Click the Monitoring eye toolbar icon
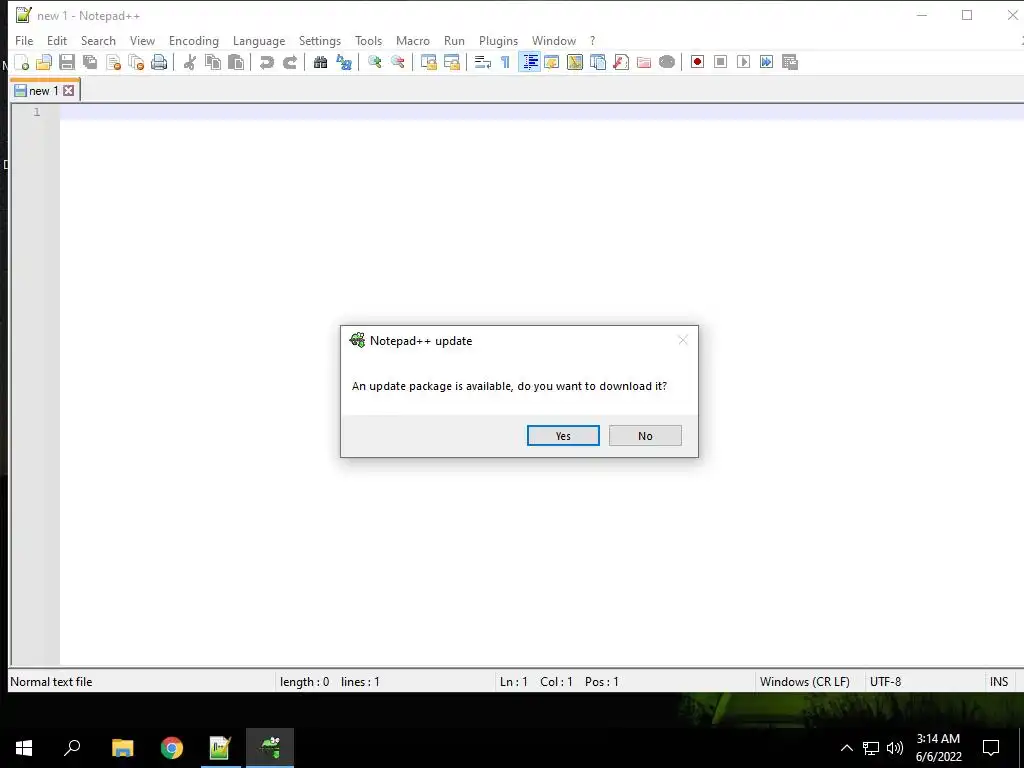The height and width of the screenshot is (768, 1024). 667,62
